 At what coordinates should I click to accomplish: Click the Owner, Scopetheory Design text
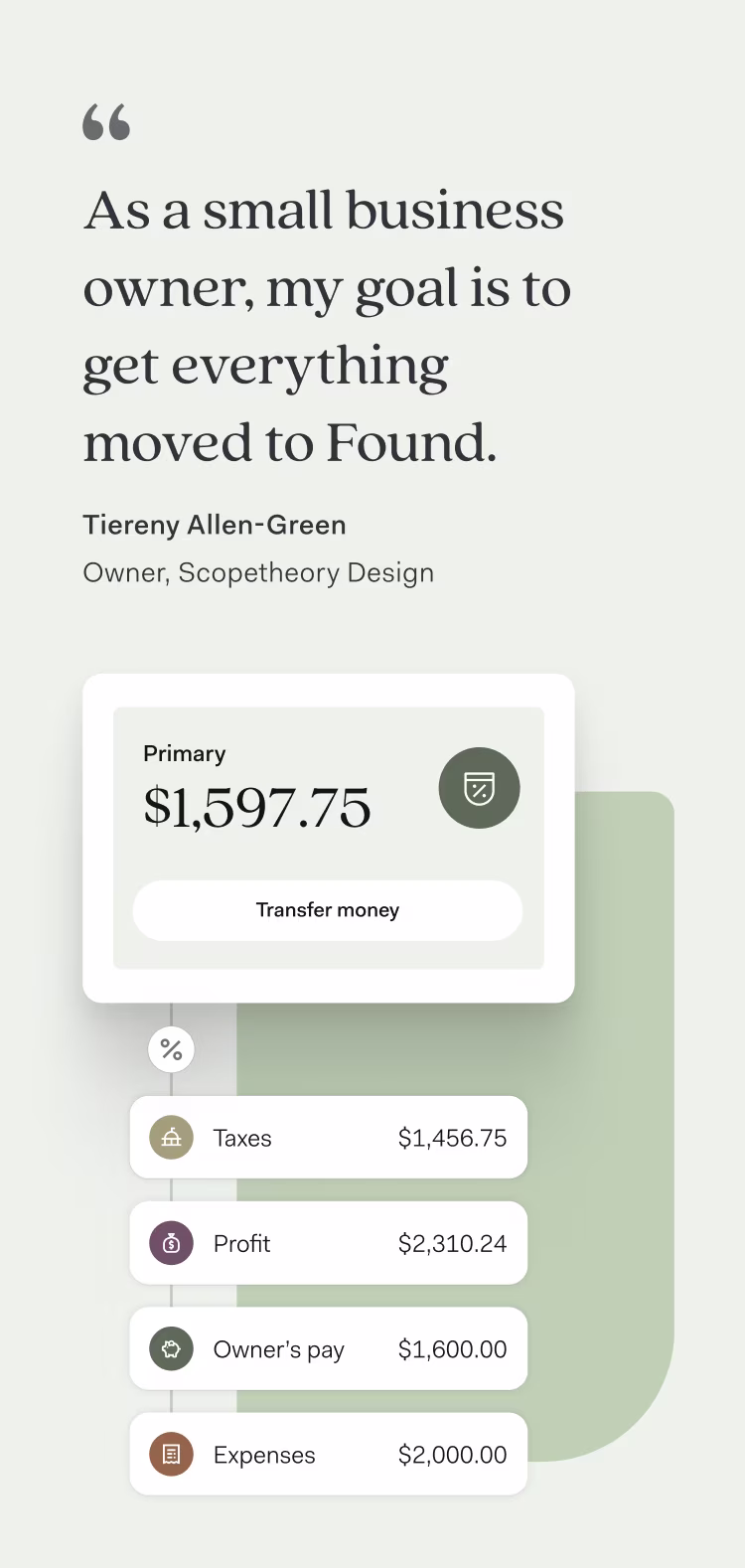[x=258, y=573]
